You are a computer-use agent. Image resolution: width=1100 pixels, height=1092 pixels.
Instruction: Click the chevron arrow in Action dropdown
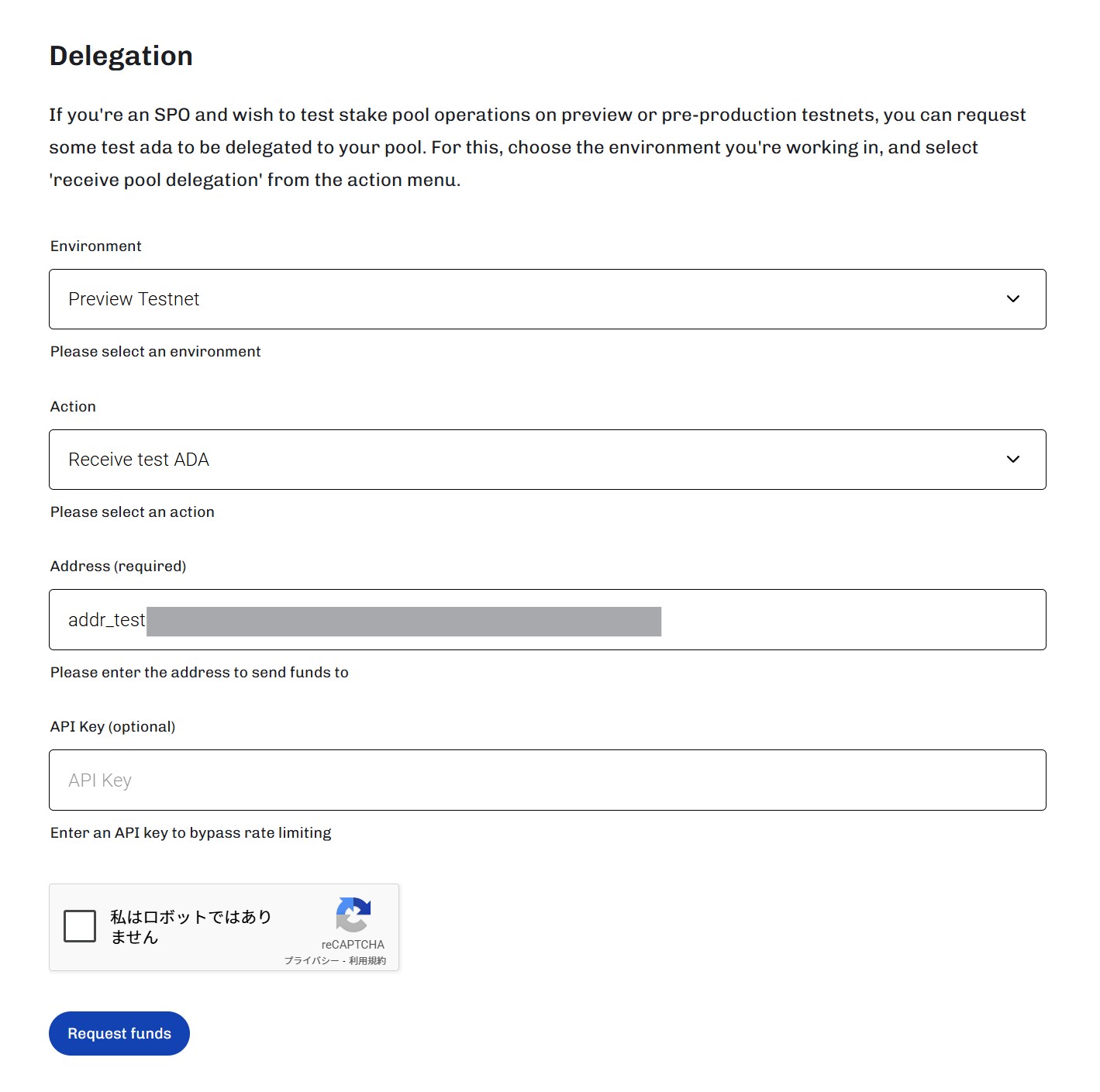click(1012, 460)
